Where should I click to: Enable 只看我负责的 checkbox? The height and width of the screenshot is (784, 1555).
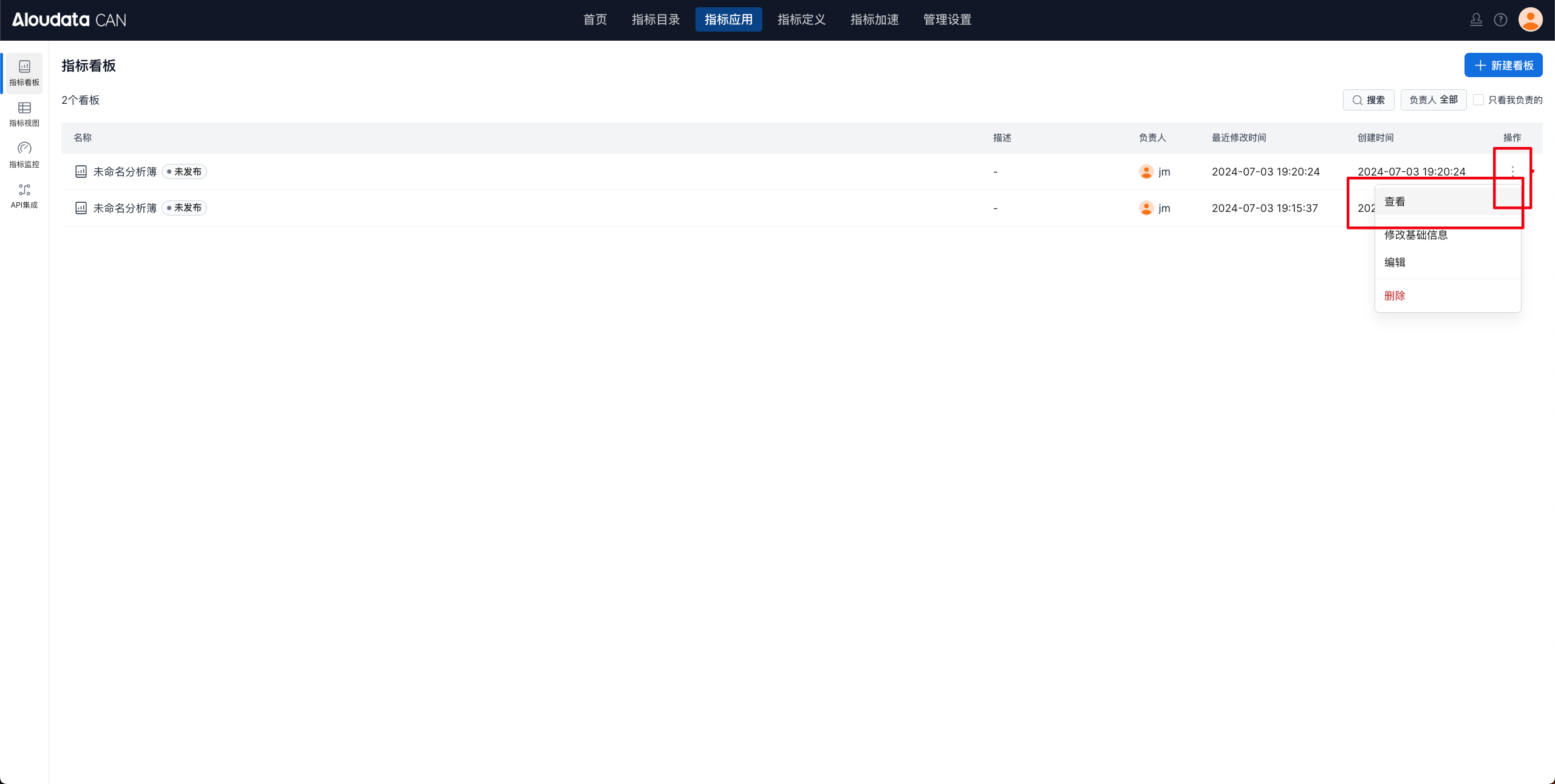[x=1479, y=100]
